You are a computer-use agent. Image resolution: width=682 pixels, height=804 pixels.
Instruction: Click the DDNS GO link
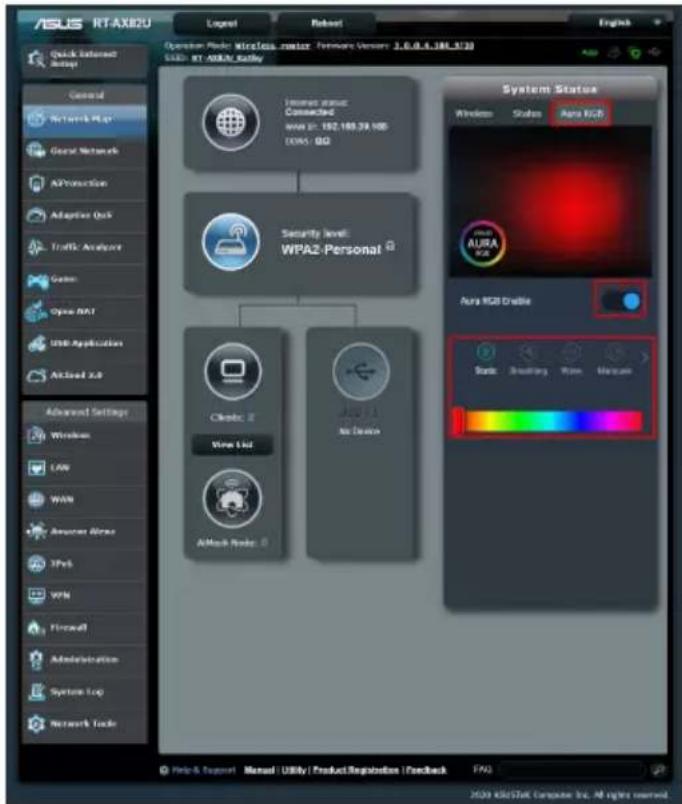(322, 140)
